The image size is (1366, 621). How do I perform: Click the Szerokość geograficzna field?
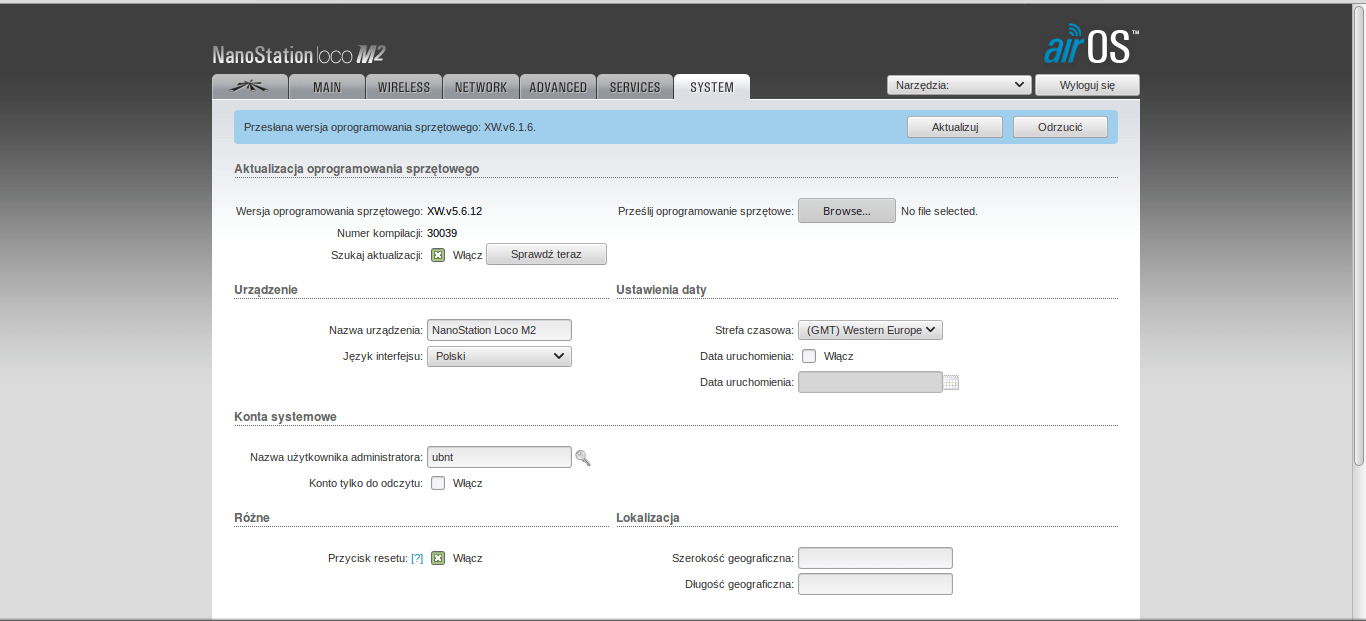click(x=875, y=558)
